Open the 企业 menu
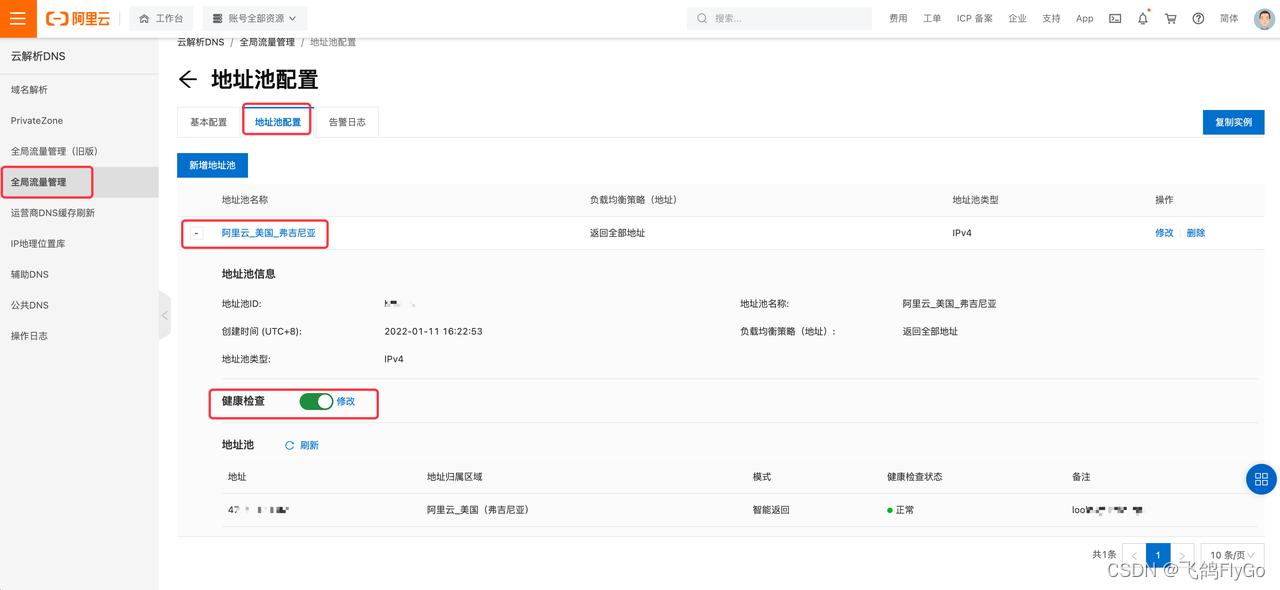 pos(1018,18)
